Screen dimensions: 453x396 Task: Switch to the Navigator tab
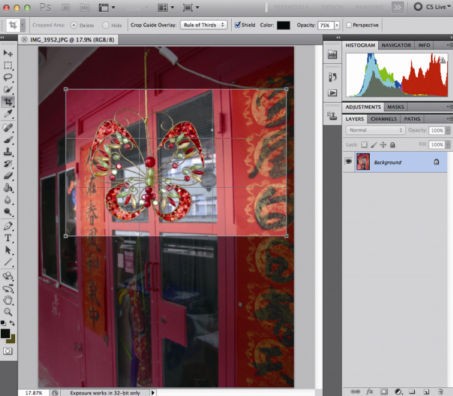pos(396,45)
